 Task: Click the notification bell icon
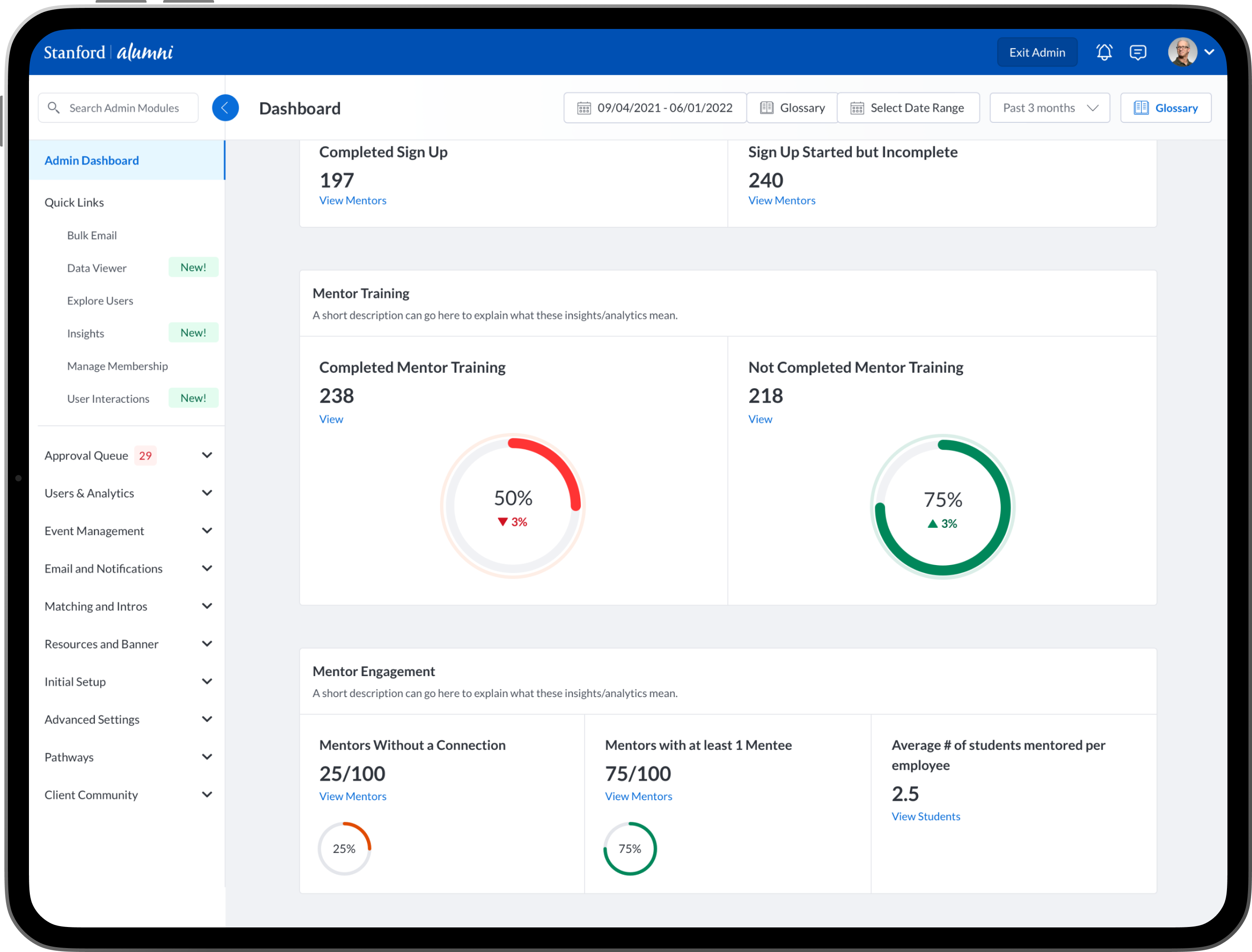tap(1104, 52)
